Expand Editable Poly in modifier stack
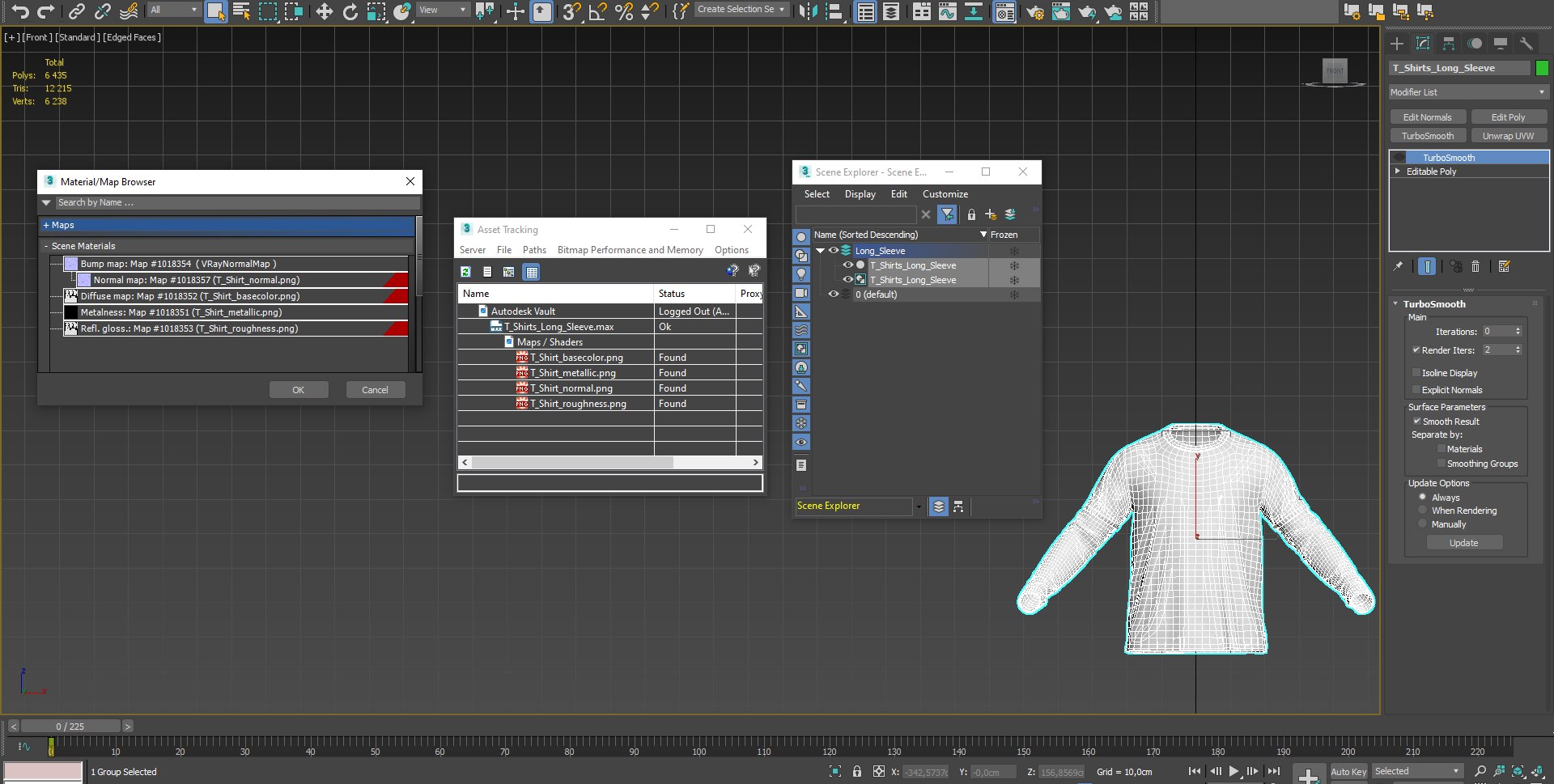Viewport: 1554px width, 784px height. coord(1398,172)
